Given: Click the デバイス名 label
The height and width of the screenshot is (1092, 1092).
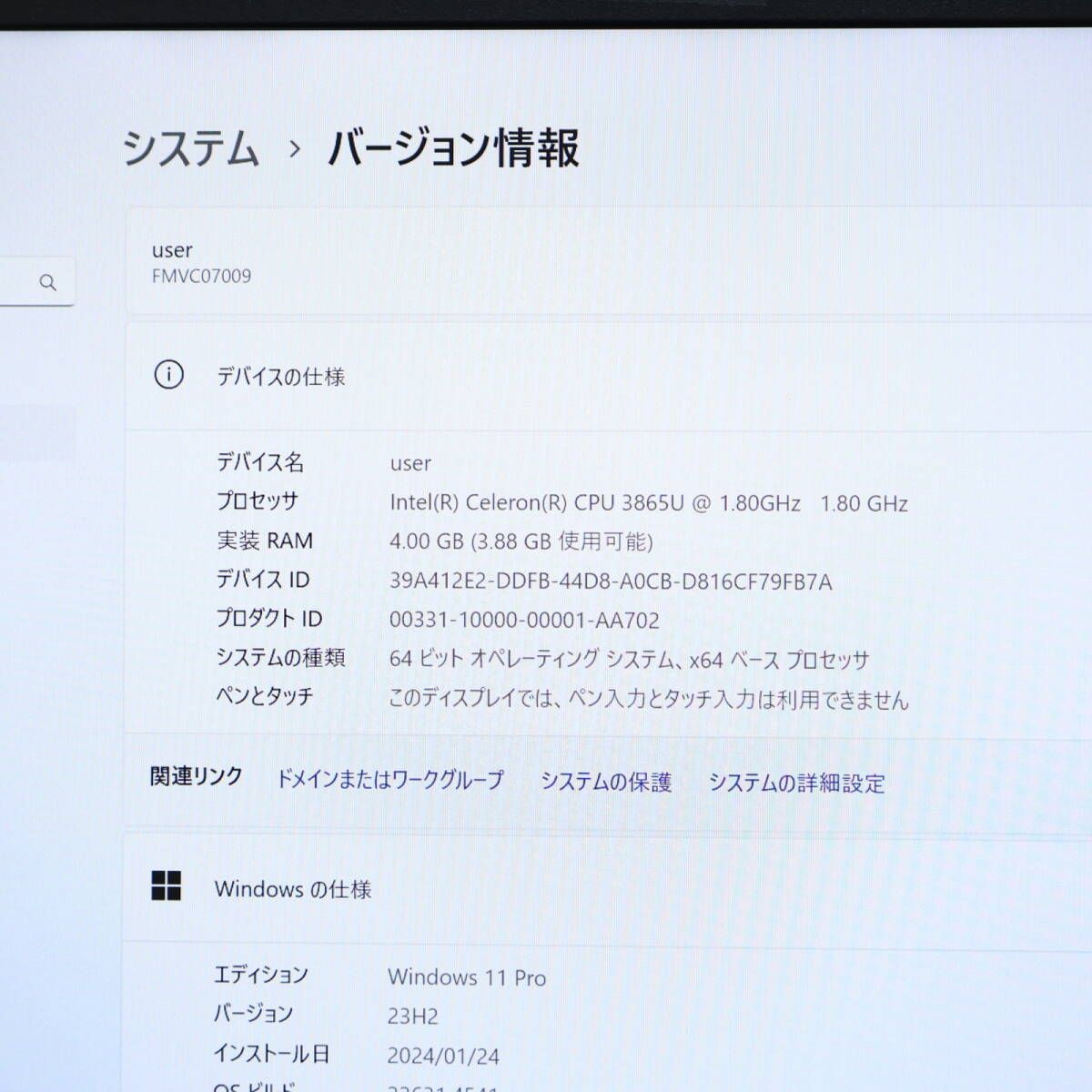Looking at the screenshot, I should click(260, 462).
